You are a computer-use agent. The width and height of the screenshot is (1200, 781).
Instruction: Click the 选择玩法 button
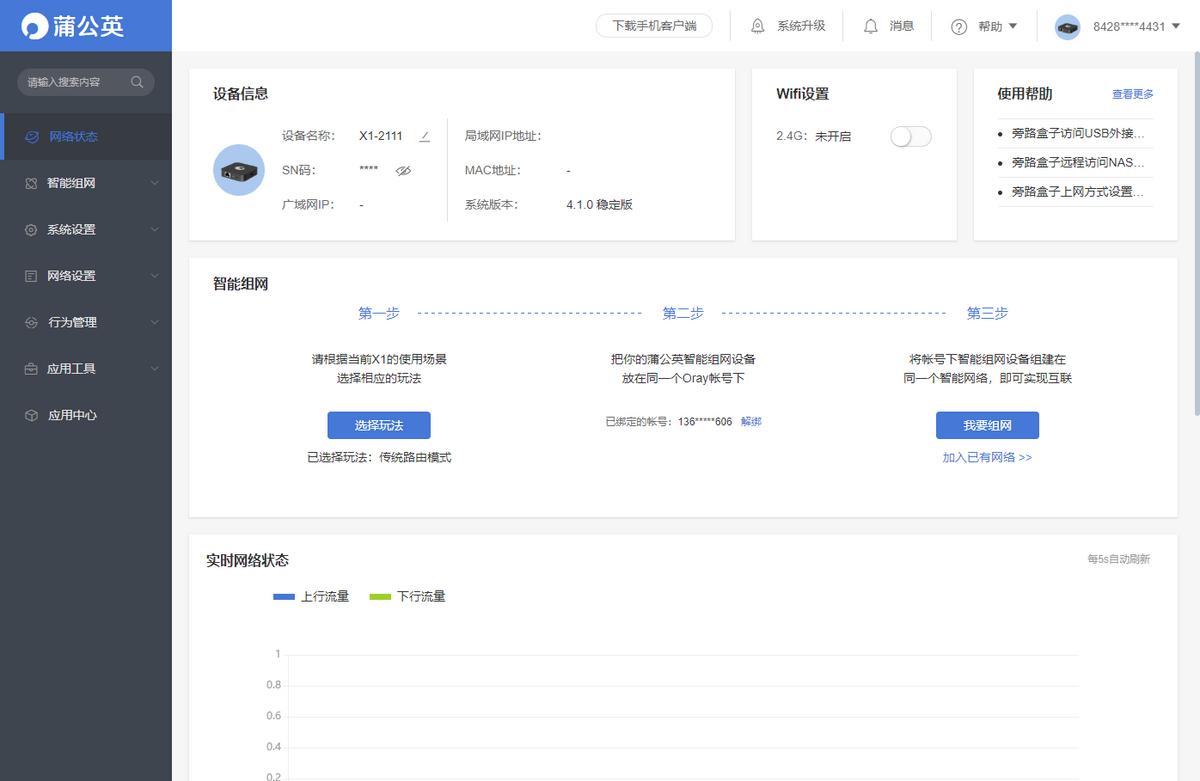point(378,425)
